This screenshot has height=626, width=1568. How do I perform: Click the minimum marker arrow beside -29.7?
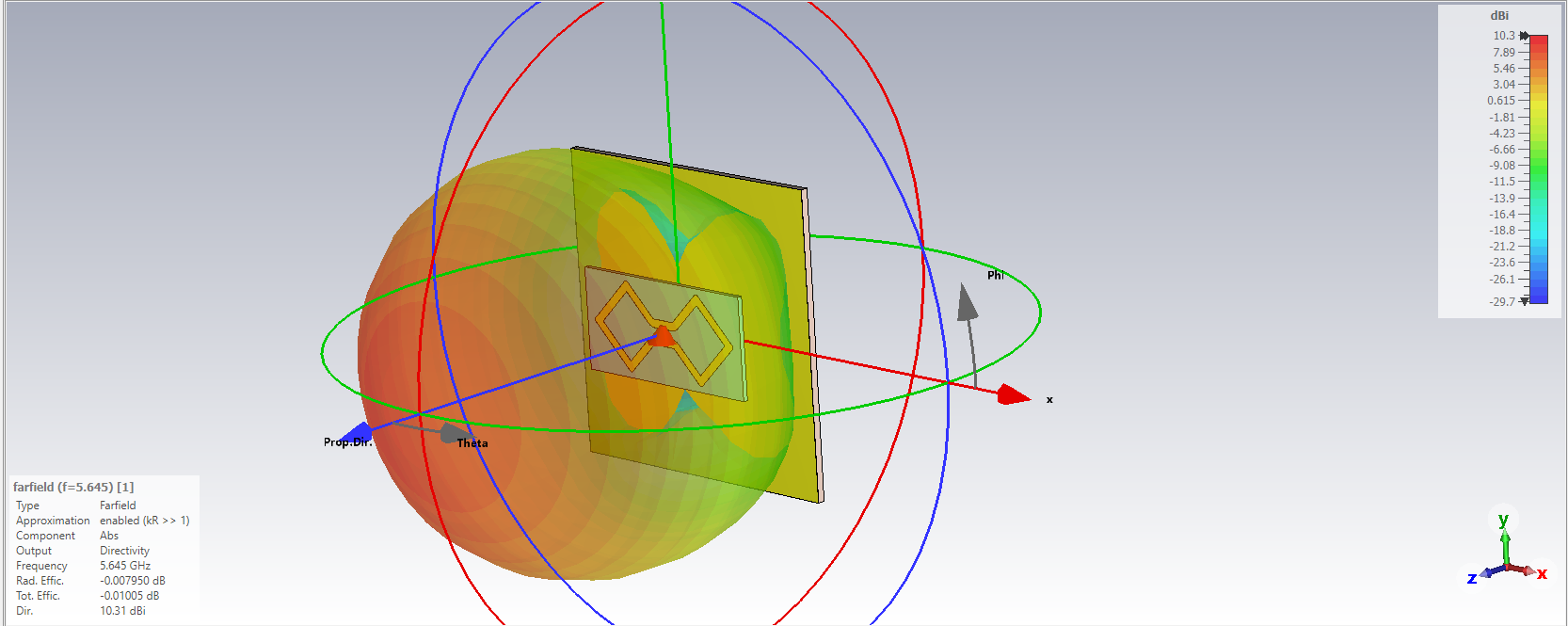click(1524, 301)
